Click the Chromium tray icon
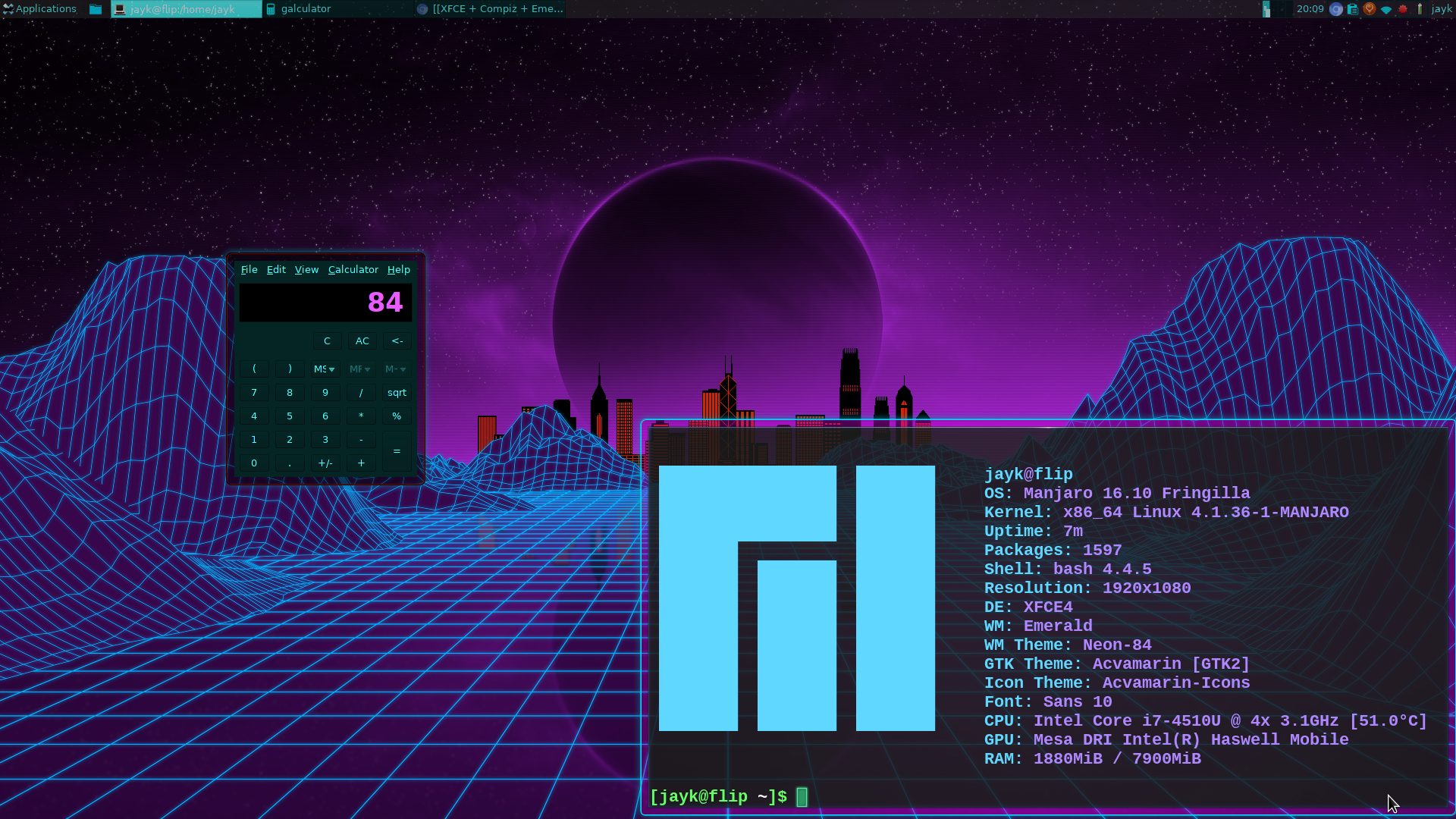The width and height of the screenshot is (1456, 819). 1336,9
